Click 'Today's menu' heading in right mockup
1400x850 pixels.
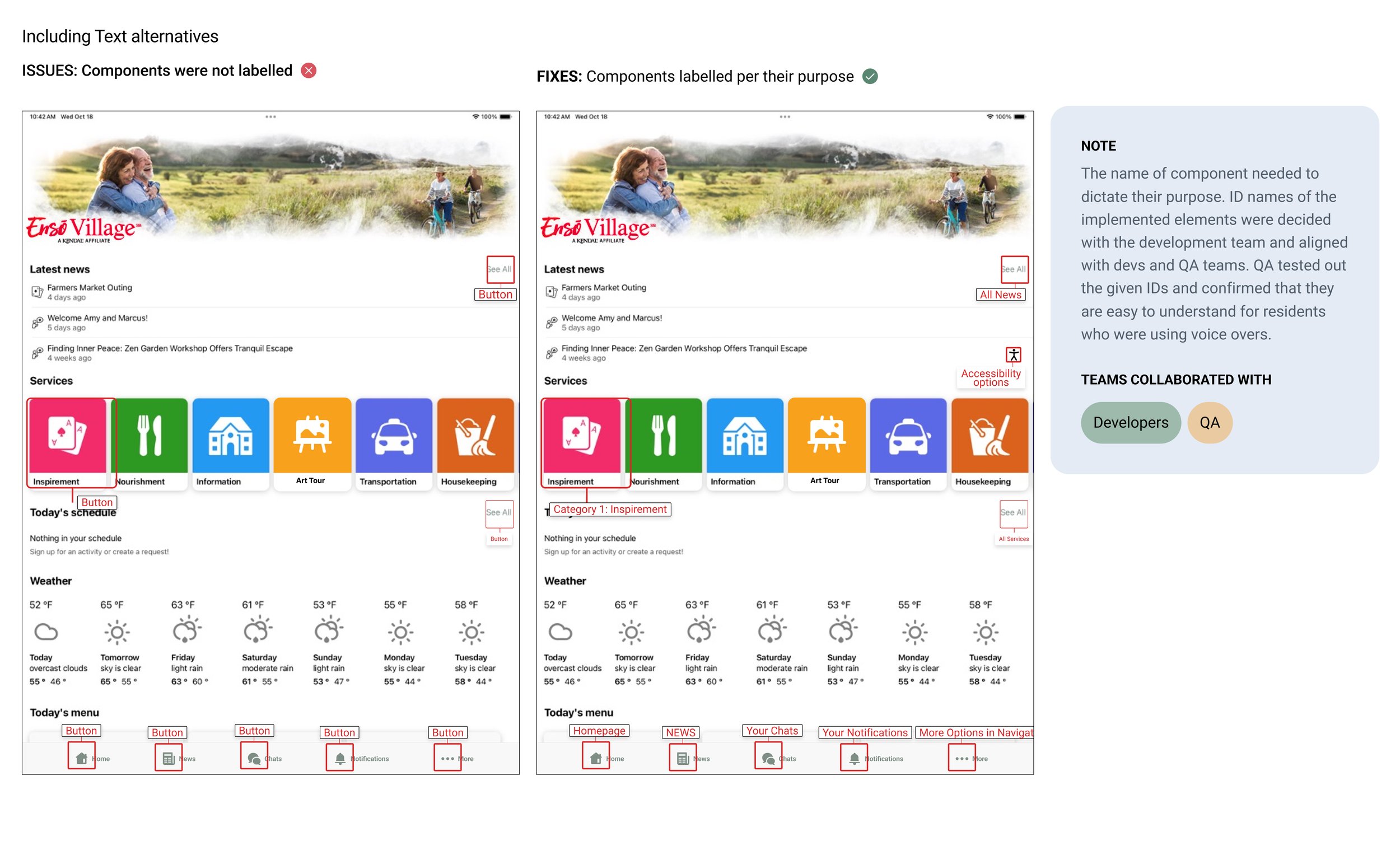577,712
